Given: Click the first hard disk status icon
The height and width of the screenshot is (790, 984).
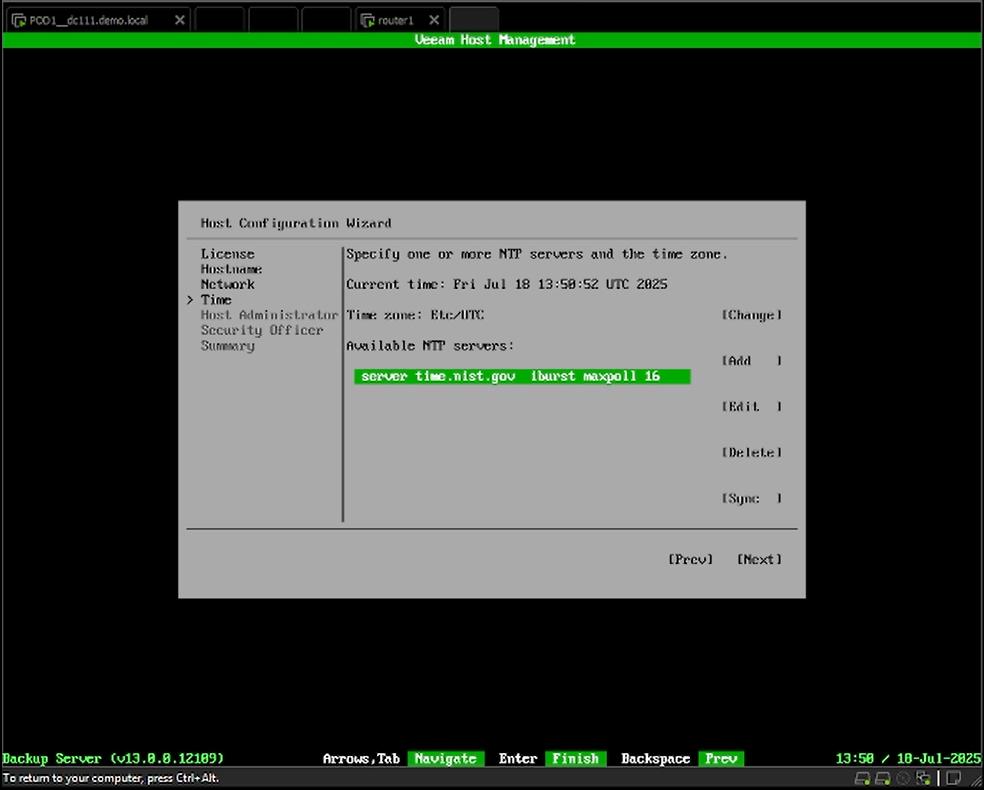Looking at the screenshot, I should [x=862, y=778].
